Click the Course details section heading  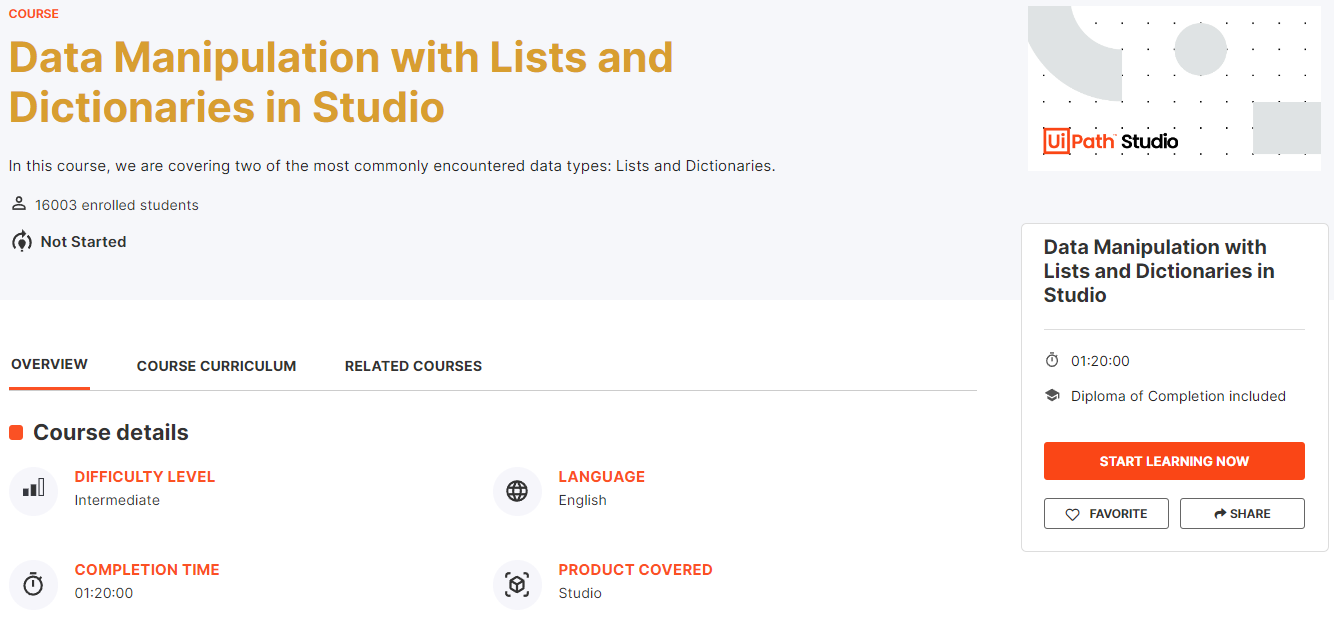coord(110,433)
